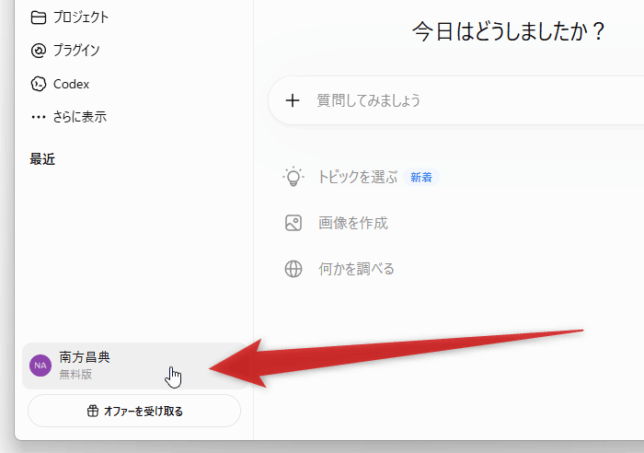Screen dimensions: 644x453
Task: Click the オファーを受け取る button
Action: (134, 411)
